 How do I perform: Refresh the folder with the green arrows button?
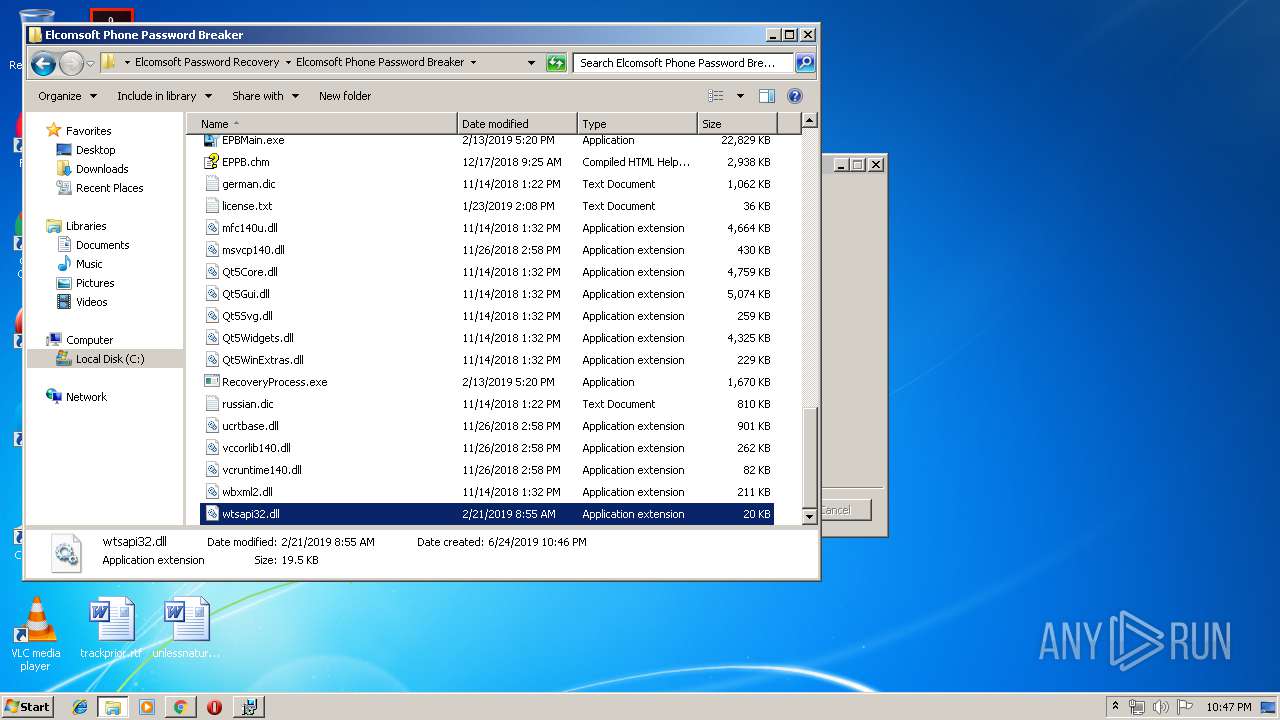pos(556,63)
